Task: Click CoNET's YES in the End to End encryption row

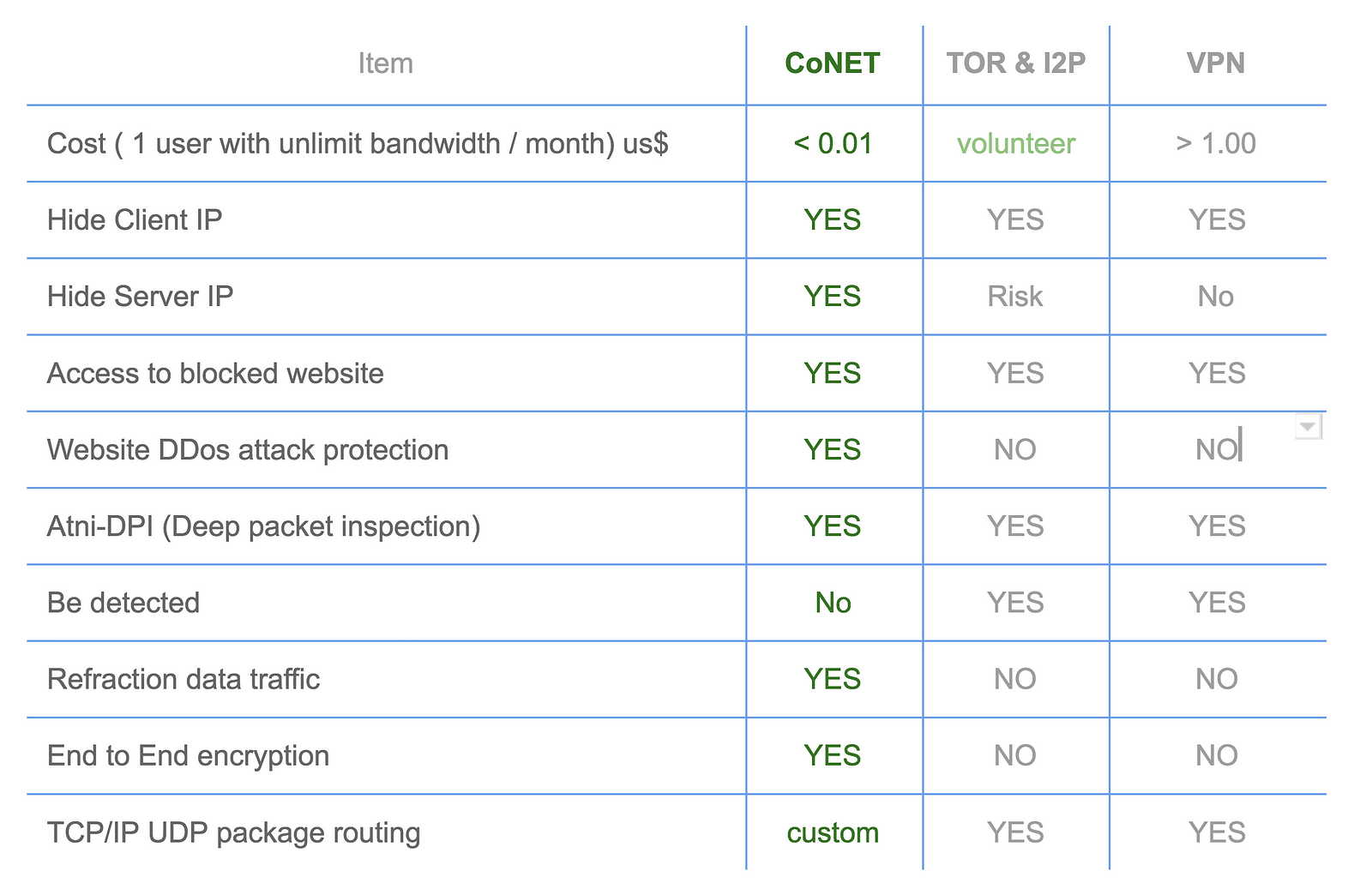Action: pyautogui.click(x=833, y=756)
